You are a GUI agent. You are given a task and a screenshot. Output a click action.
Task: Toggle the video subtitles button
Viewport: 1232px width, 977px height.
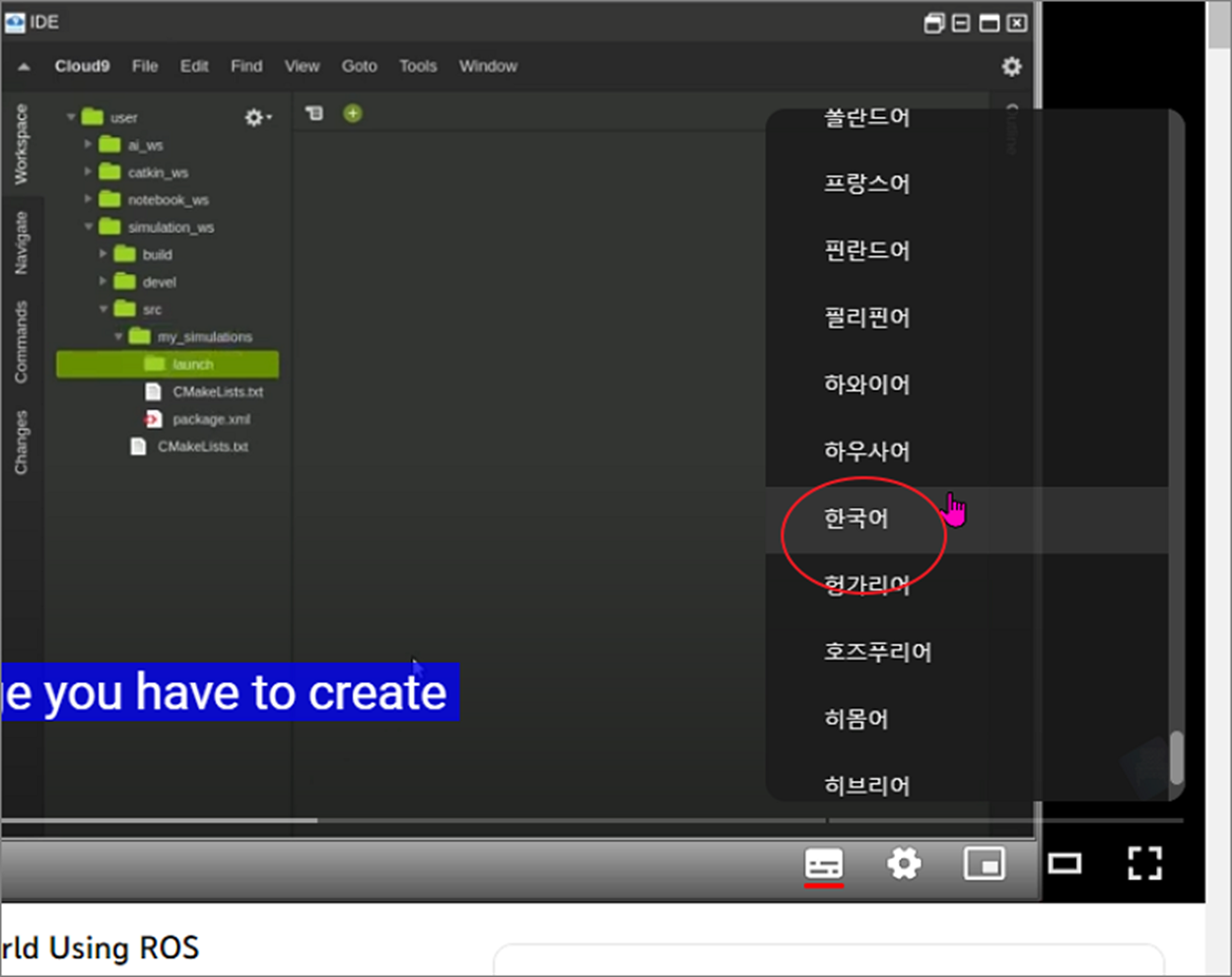click(824, 865)
